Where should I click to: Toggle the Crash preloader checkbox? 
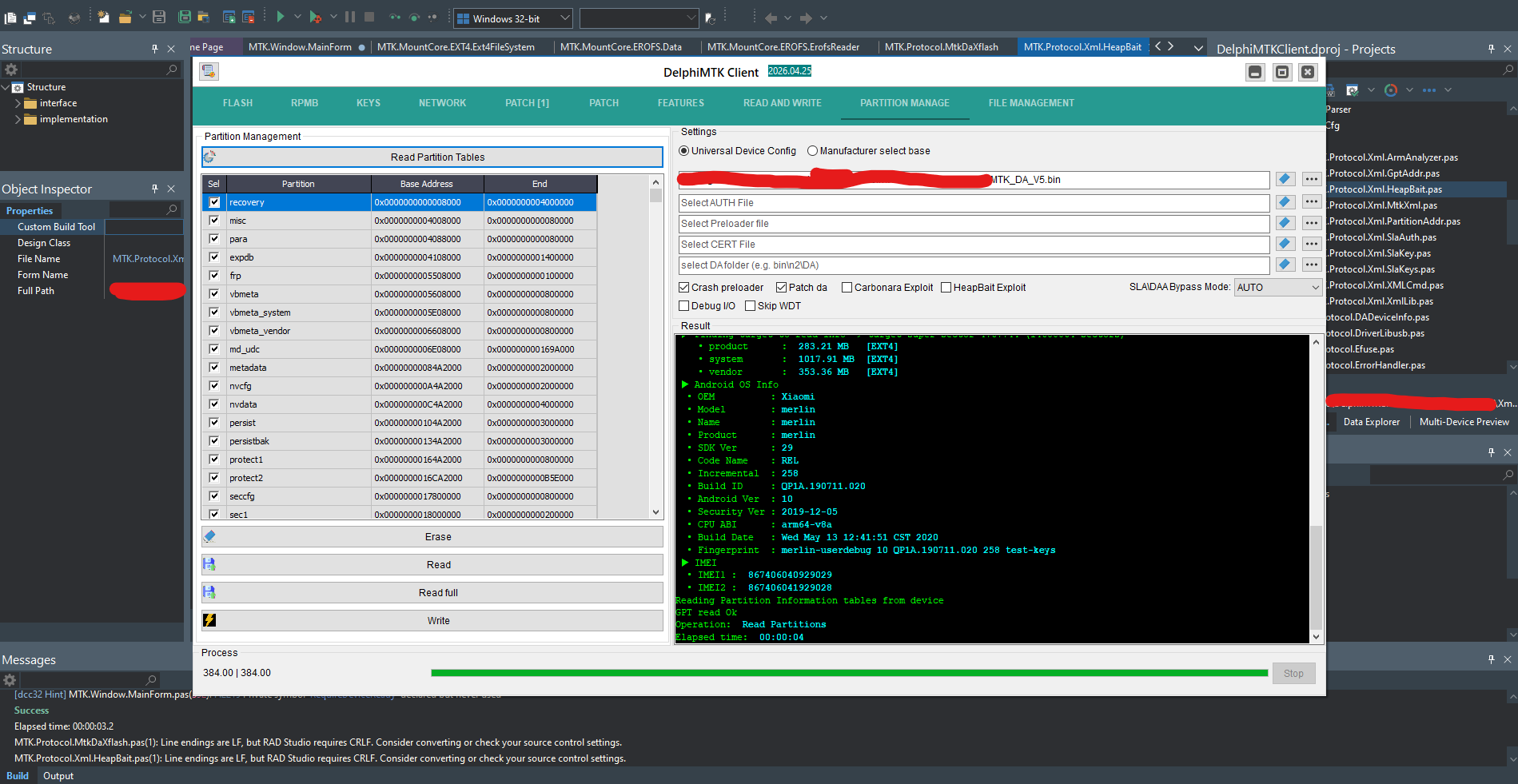(x=684, y=288)
